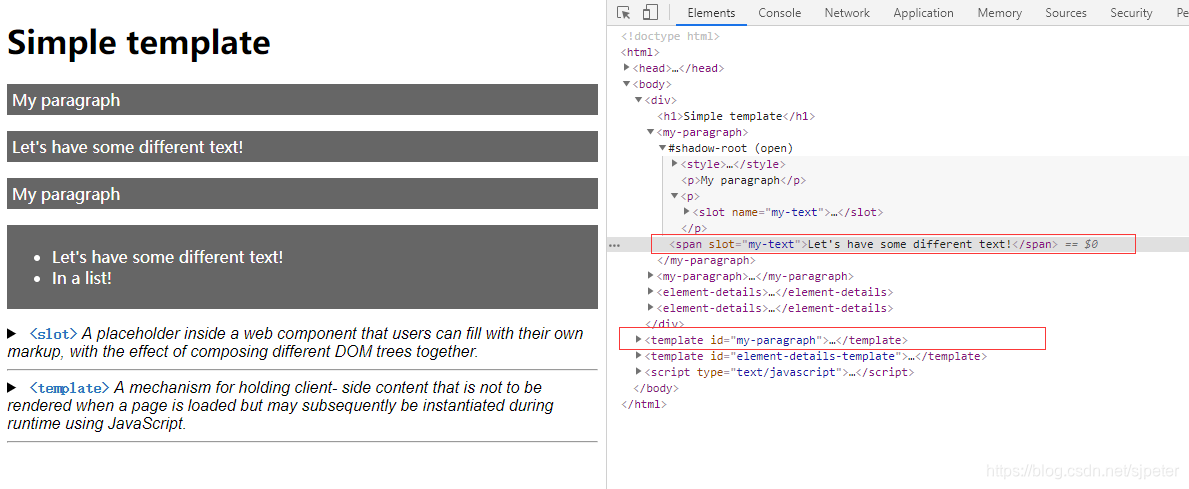Select the closing </html> tag
This screenshot has height=489, width=1189.
click(644, 404)
